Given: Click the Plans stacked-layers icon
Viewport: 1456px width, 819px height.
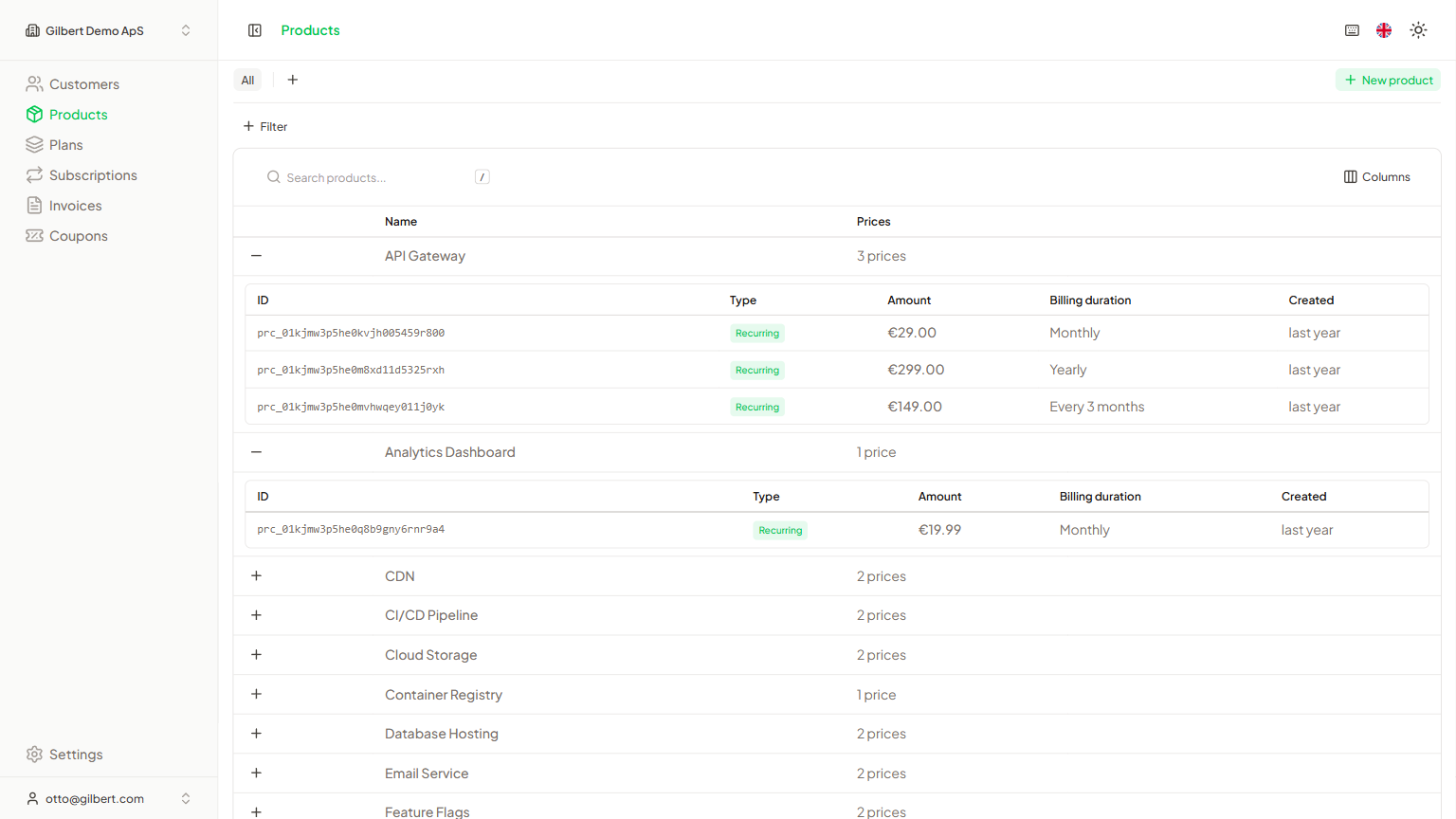Looking at the screenshot, I should click(35, 144).
